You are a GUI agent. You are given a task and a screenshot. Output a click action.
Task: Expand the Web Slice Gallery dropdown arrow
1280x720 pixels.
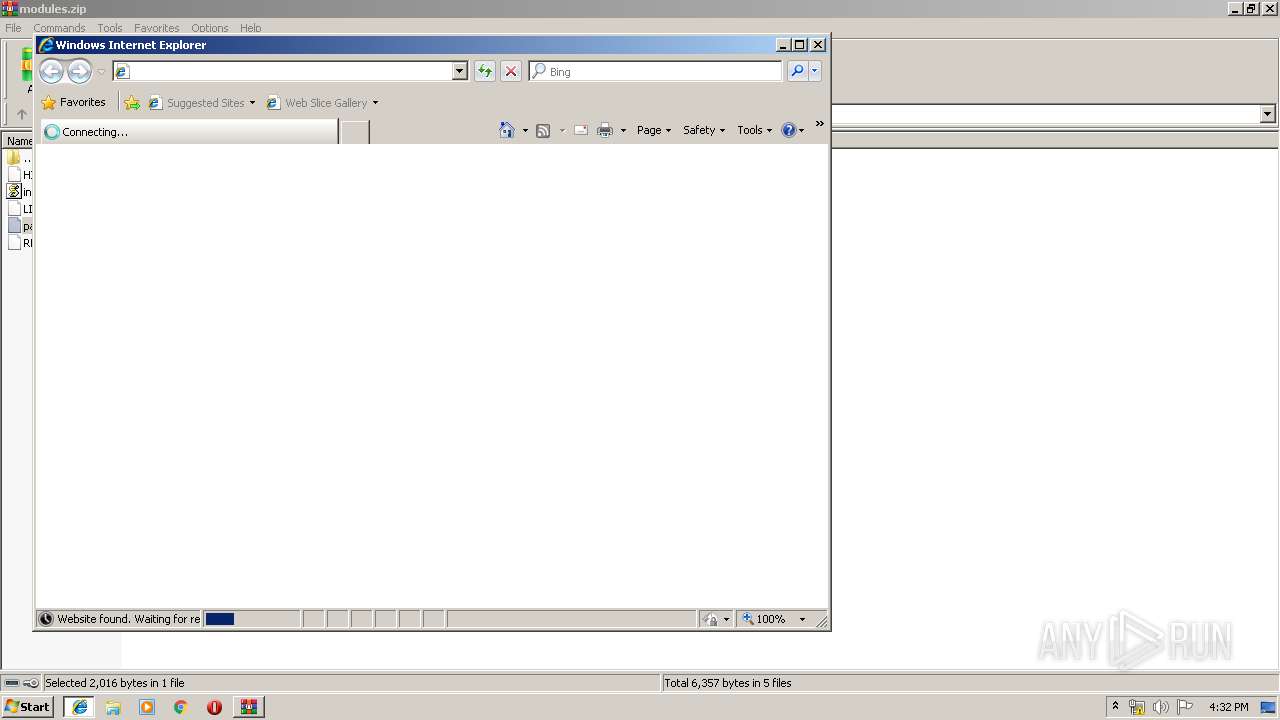pos(376,103)
